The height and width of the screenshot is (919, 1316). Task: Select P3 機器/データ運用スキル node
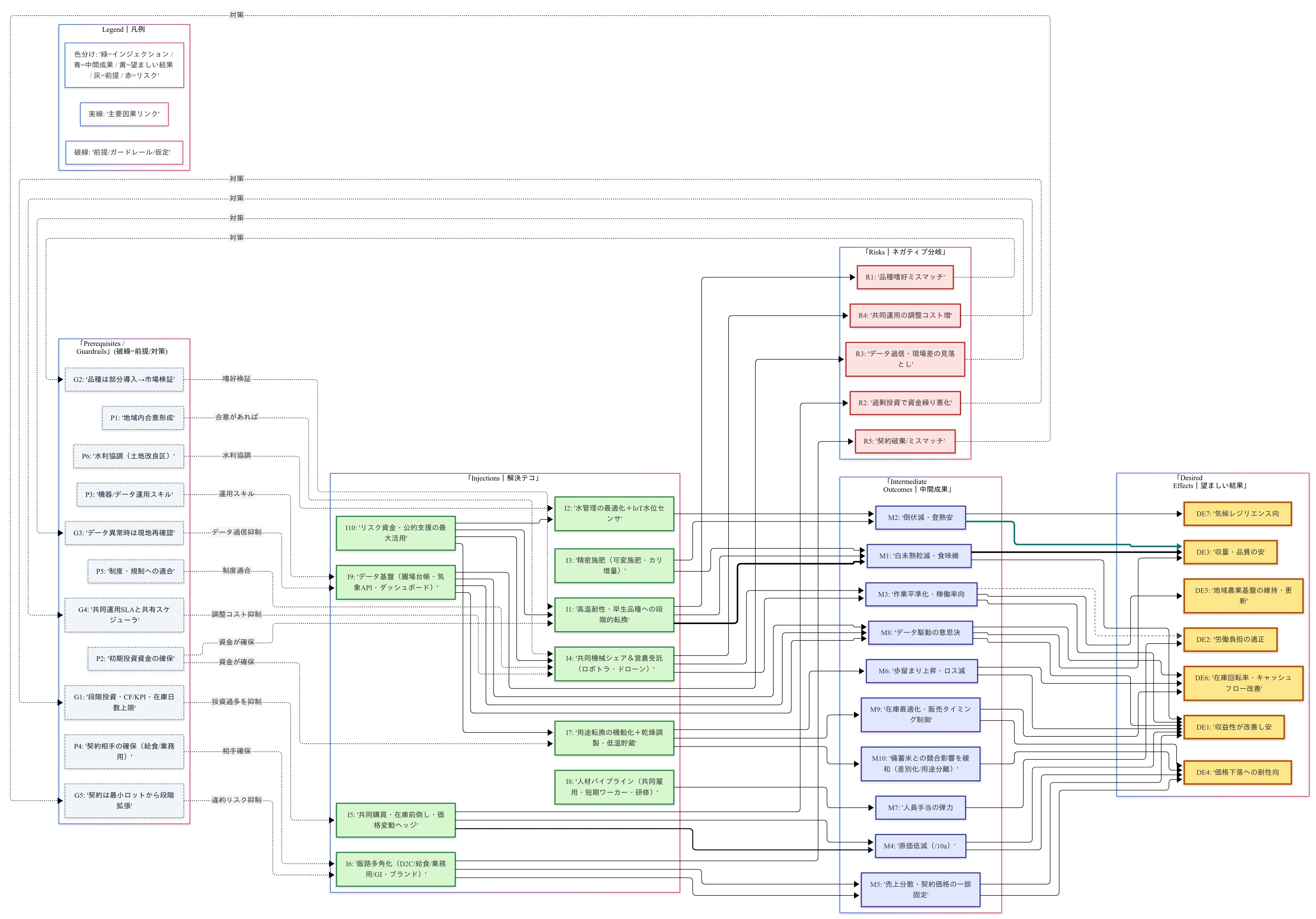click(x=131, y=495)
